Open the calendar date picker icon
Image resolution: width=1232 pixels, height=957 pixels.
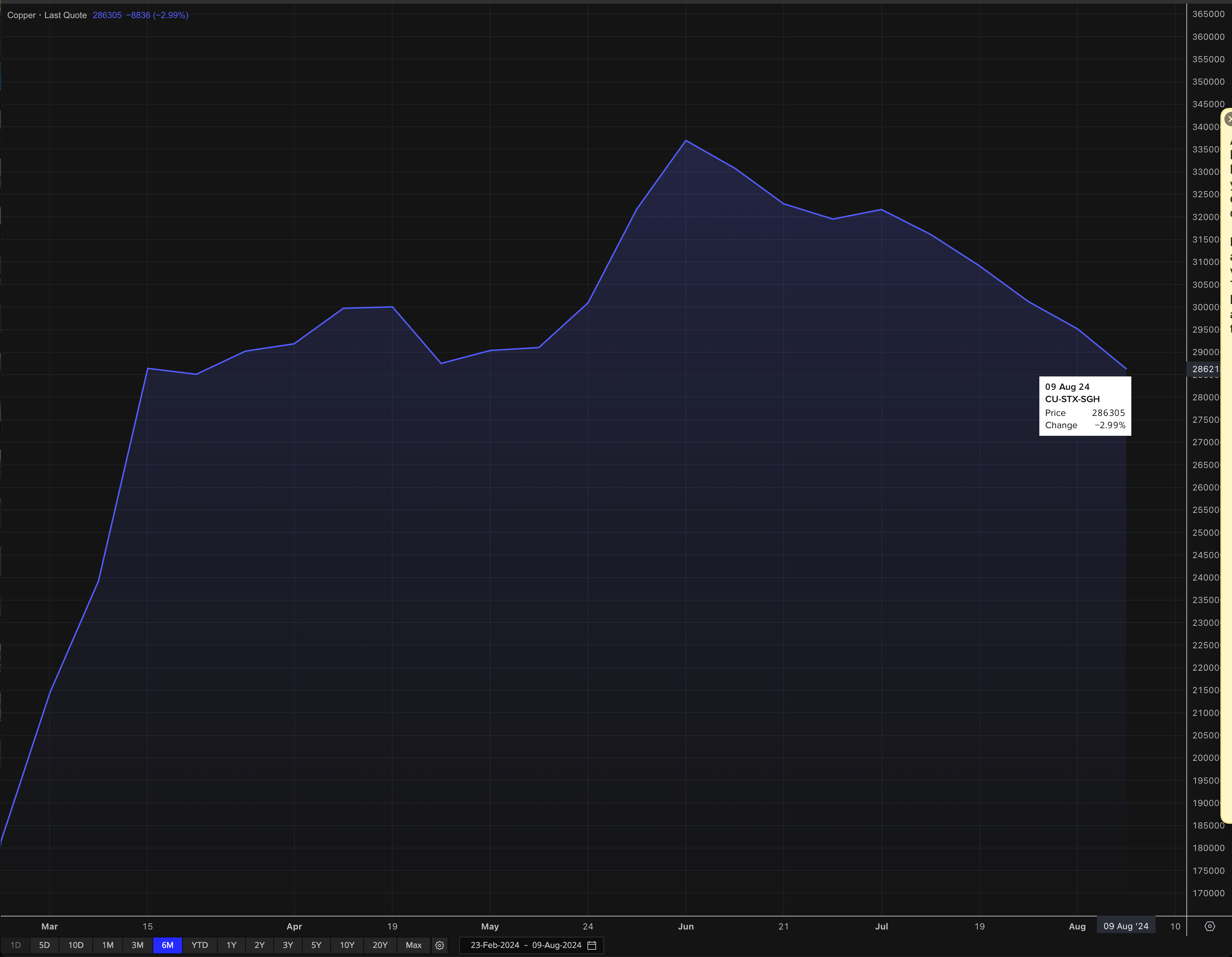click(x=592, y=945)
